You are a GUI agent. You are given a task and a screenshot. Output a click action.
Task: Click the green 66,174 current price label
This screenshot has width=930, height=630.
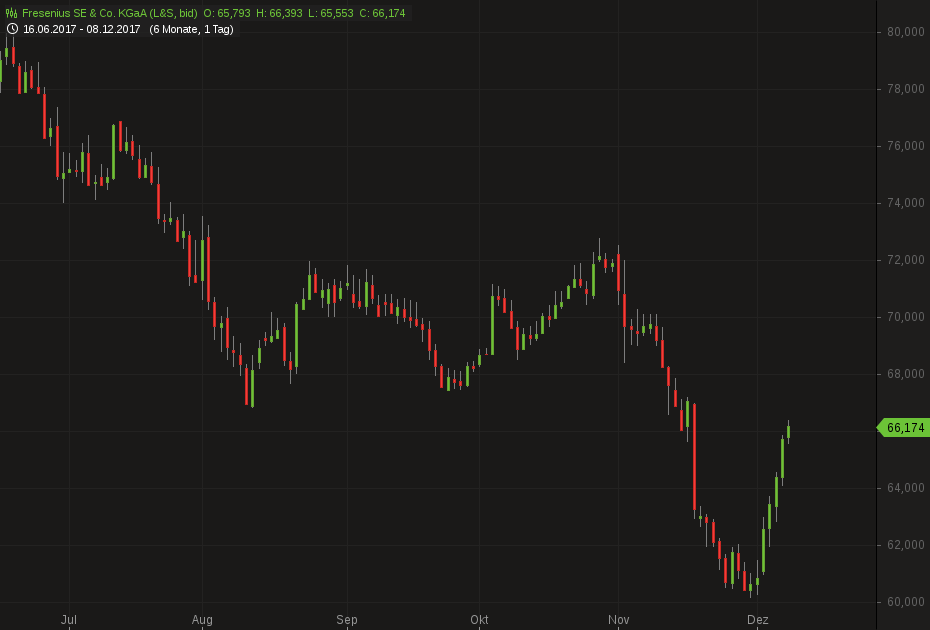[904, 428]
